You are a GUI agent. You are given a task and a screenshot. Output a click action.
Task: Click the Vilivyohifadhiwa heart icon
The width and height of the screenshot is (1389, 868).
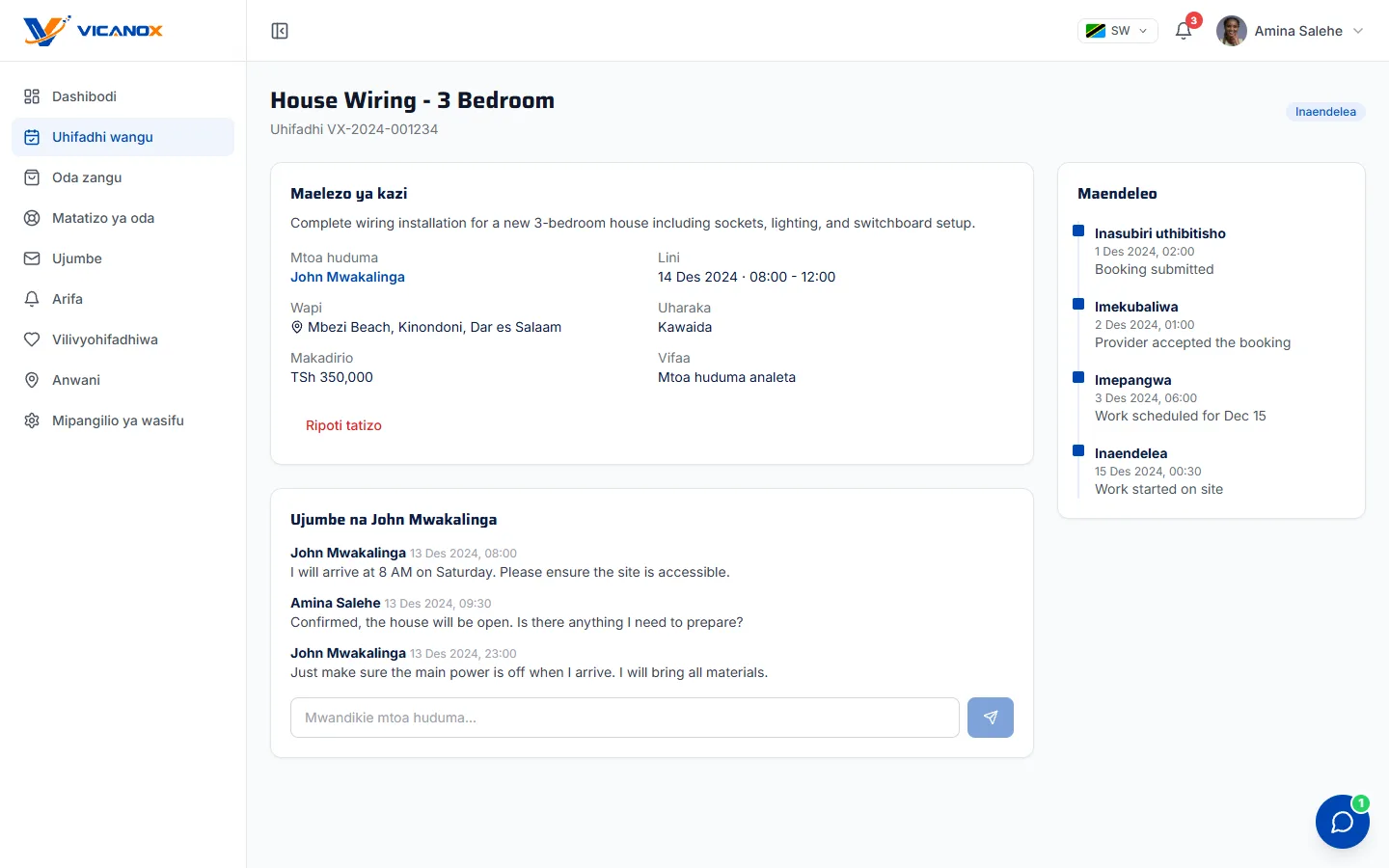point(32,339)
